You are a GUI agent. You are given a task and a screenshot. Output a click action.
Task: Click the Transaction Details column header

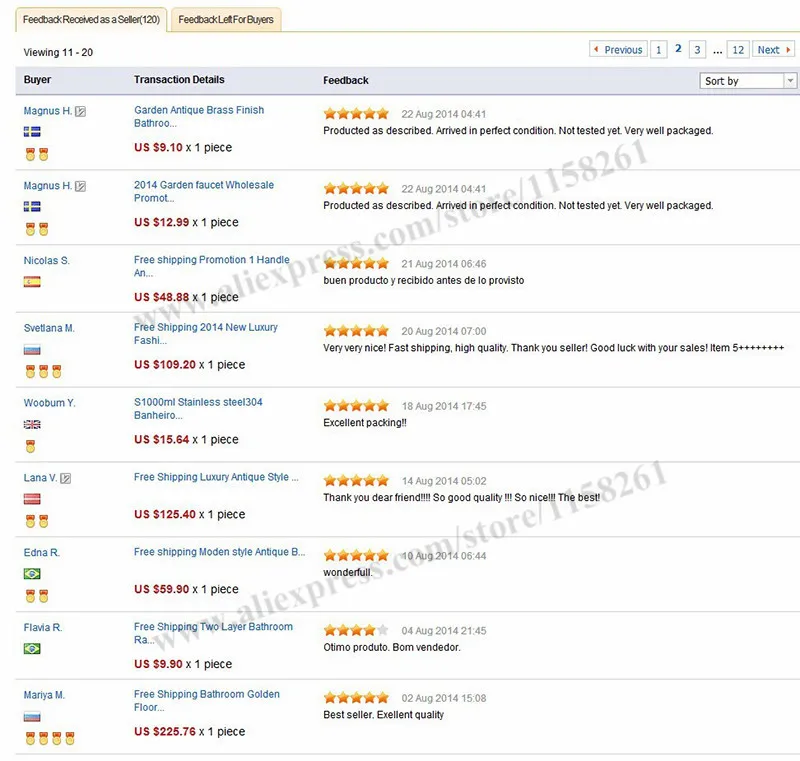click(x=179, y=80)
